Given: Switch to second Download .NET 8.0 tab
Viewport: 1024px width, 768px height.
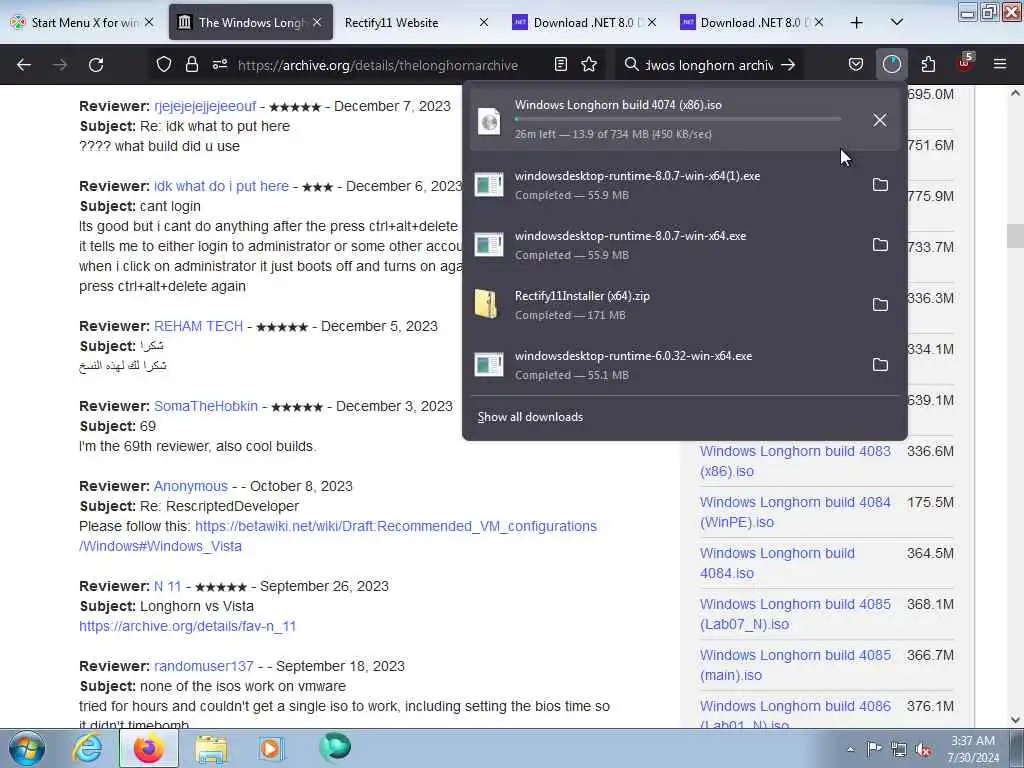Looking at the screenshot, I should click(x=751, y=23).
